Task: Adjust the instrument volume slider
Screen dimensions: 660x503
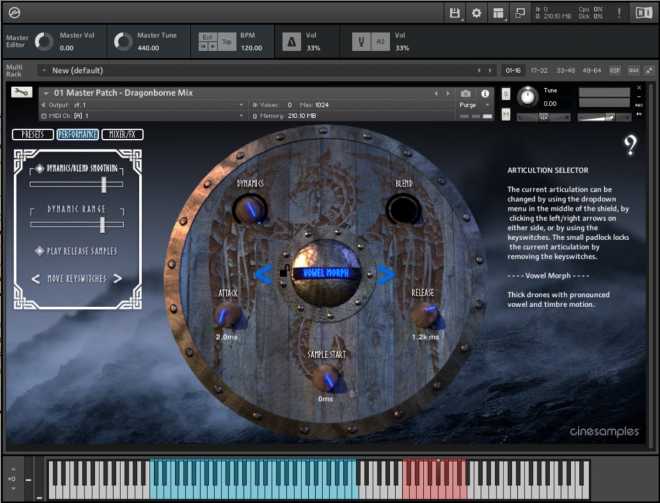Action: pyautogui.click(x=604, y=117)
